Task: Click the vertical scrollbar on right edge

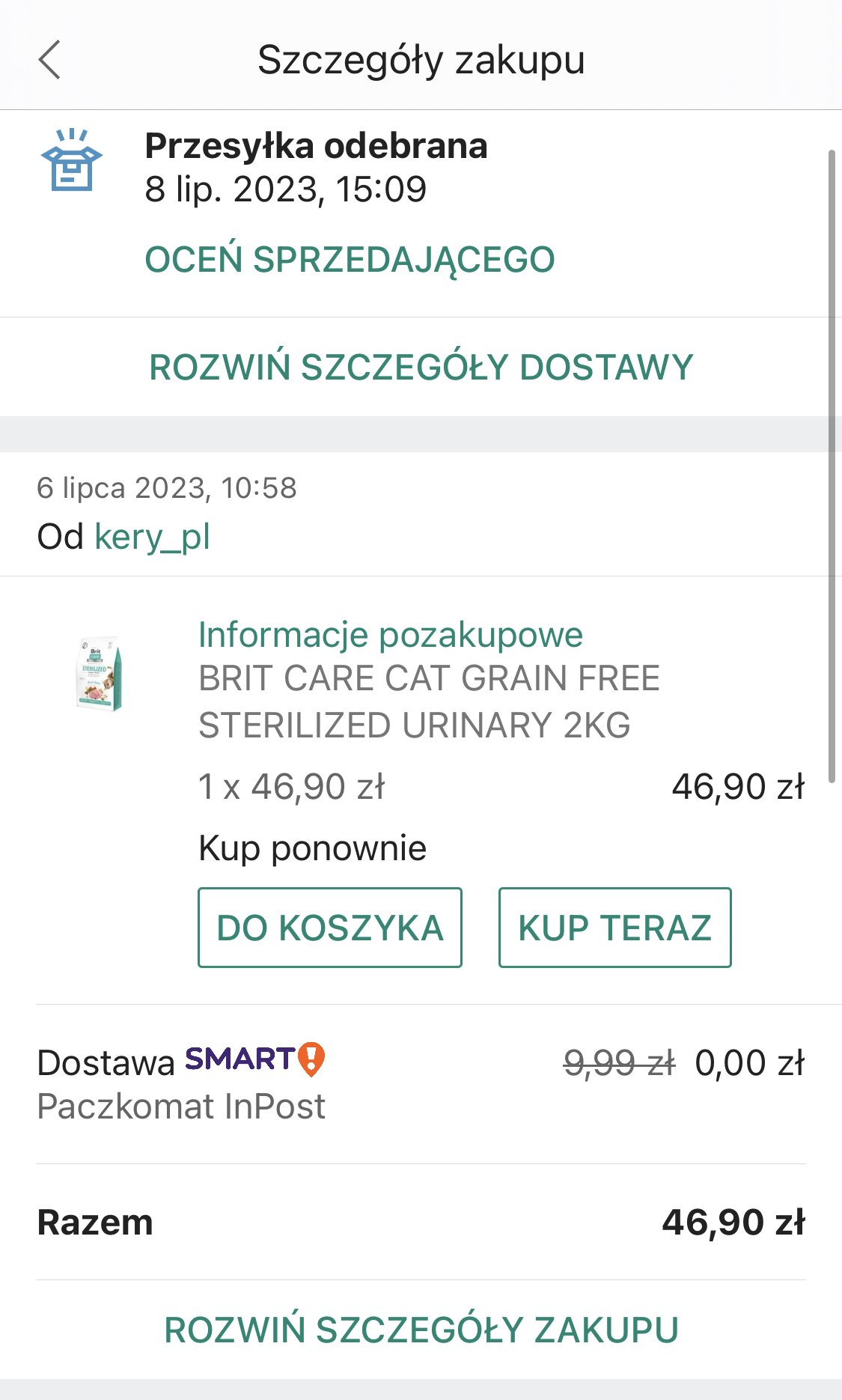Action: coord(832,466)
